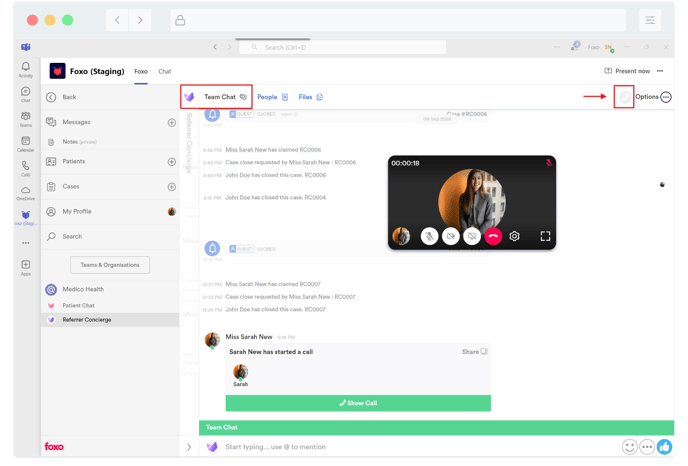This screenshot has width=688, height=466.
Task: Open Calls in Teams sidebar
Action: pos(25,168)
